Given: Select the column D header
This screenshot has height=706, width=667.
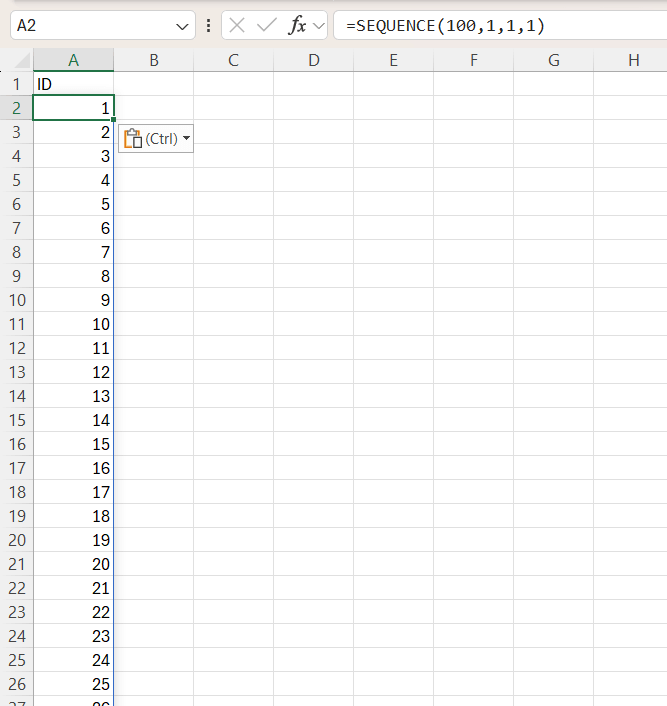Looking at the screenshot, I should [x=313, y=61].
